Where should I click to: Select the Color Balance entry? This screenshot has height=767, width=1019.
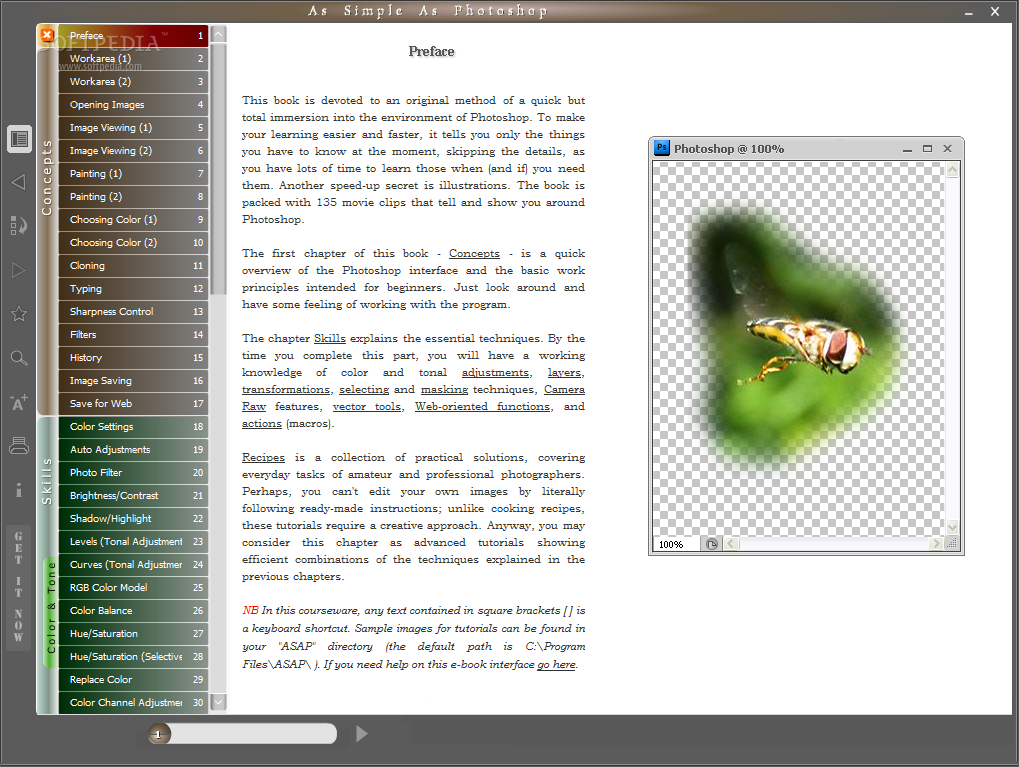click(x=133, y=611)
